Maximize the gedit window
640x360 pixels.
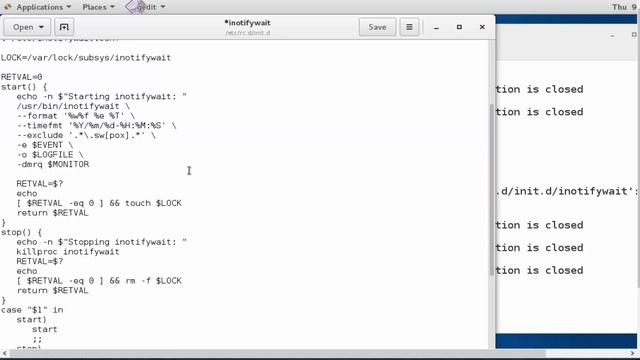[x=459, y=27]
